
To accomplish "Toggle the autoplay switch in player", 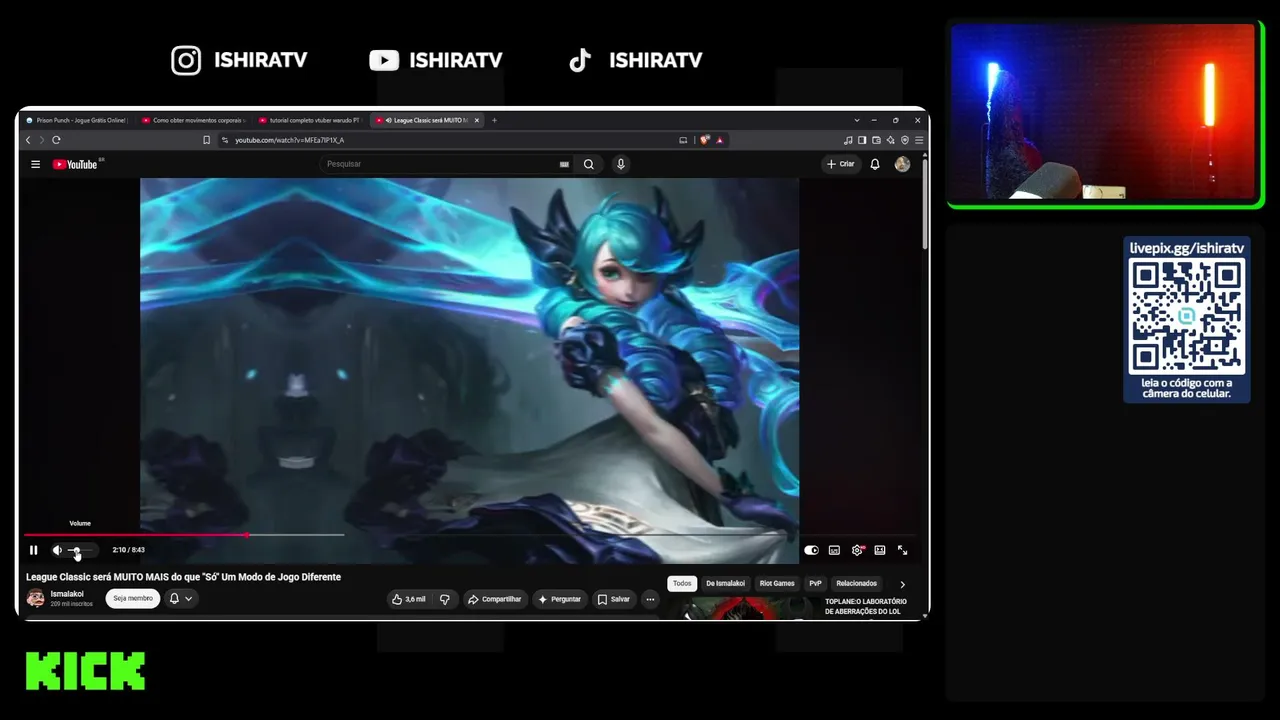I will (x=811, y=550).
